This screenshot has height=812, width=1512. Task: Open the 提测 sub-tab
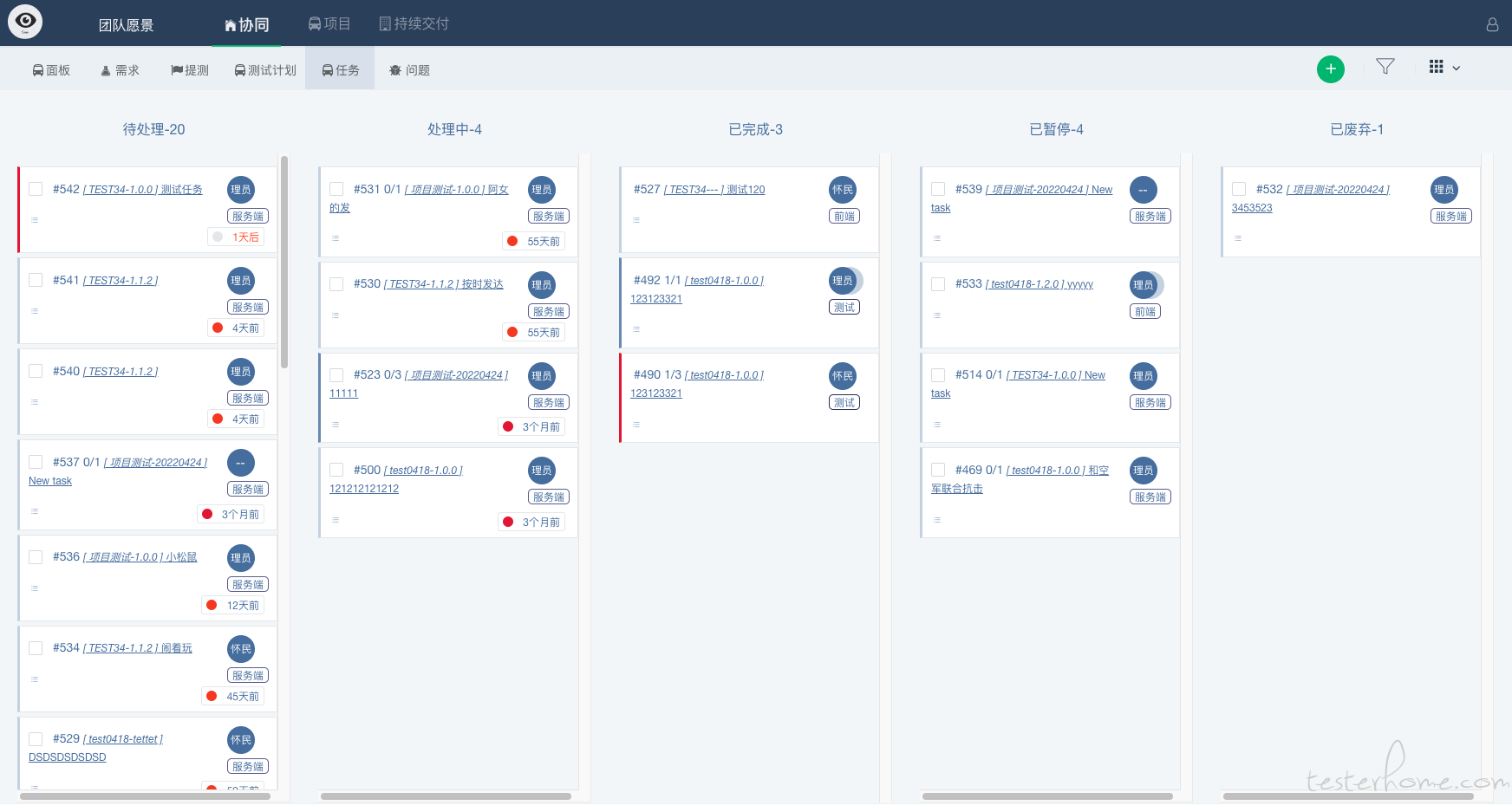pos(190,70)
